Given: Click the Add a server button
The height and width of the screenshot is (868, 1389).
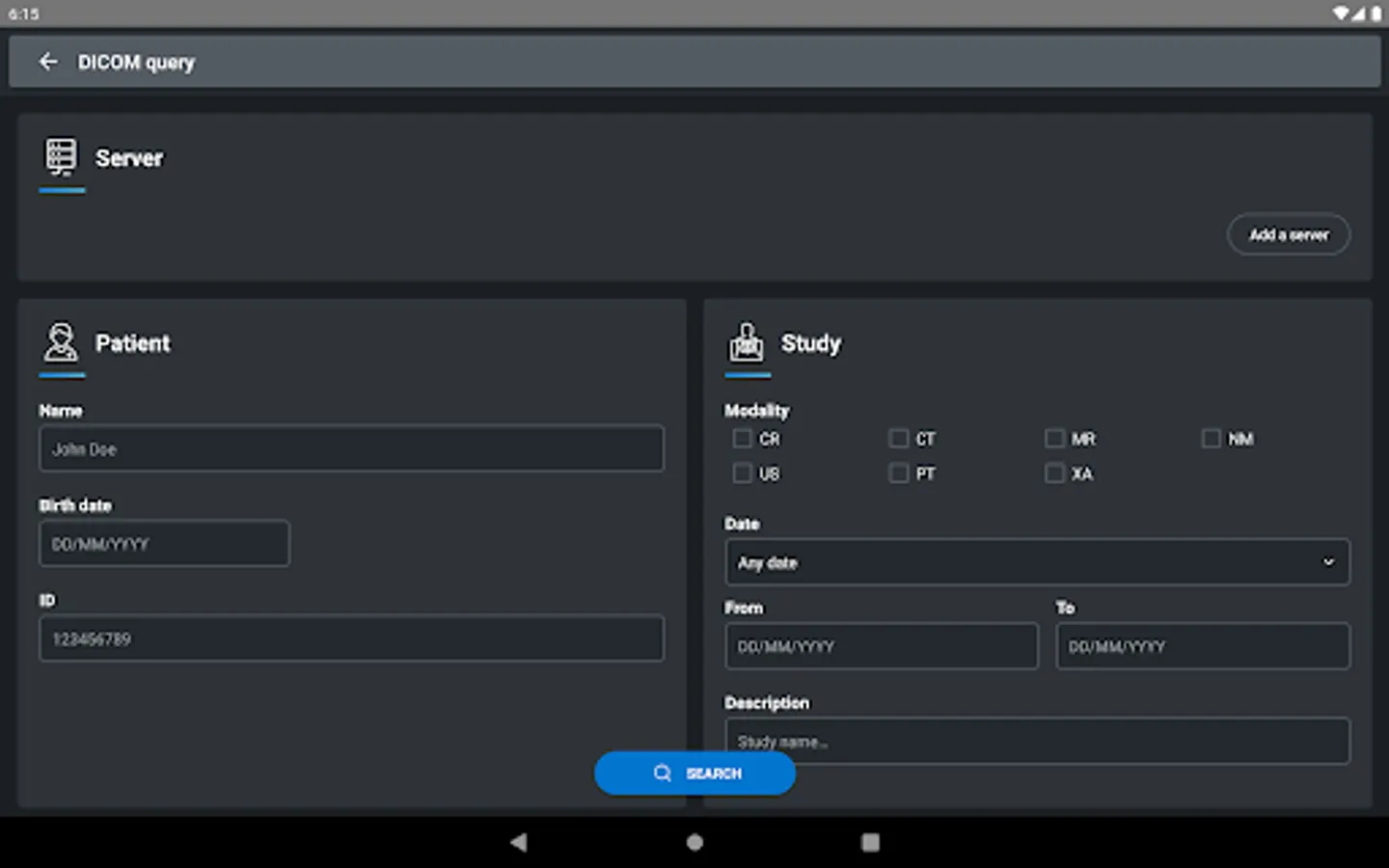Looking at the screenshot, I should 1289,234.
